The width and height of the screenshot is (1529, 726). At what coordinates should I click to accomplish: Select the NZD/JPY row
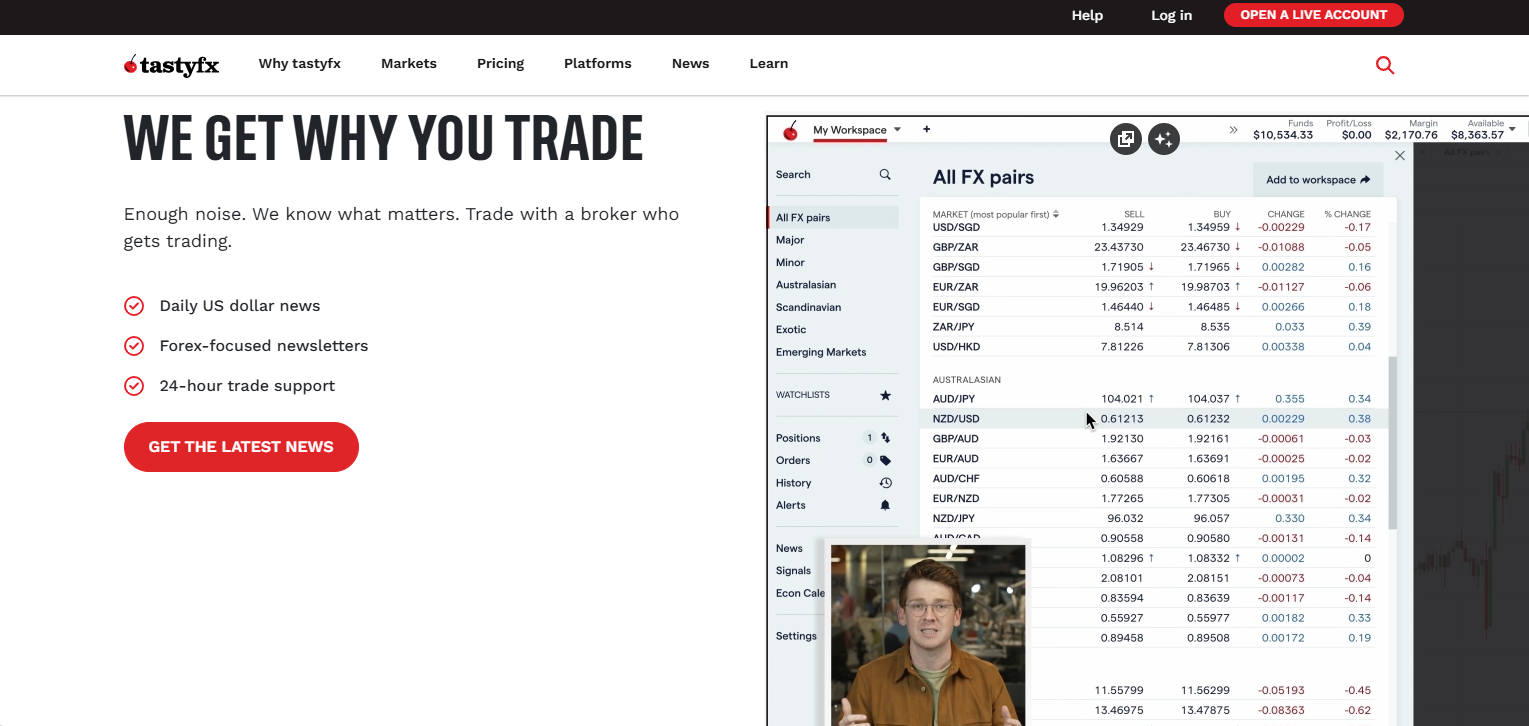click(1152, 519)
